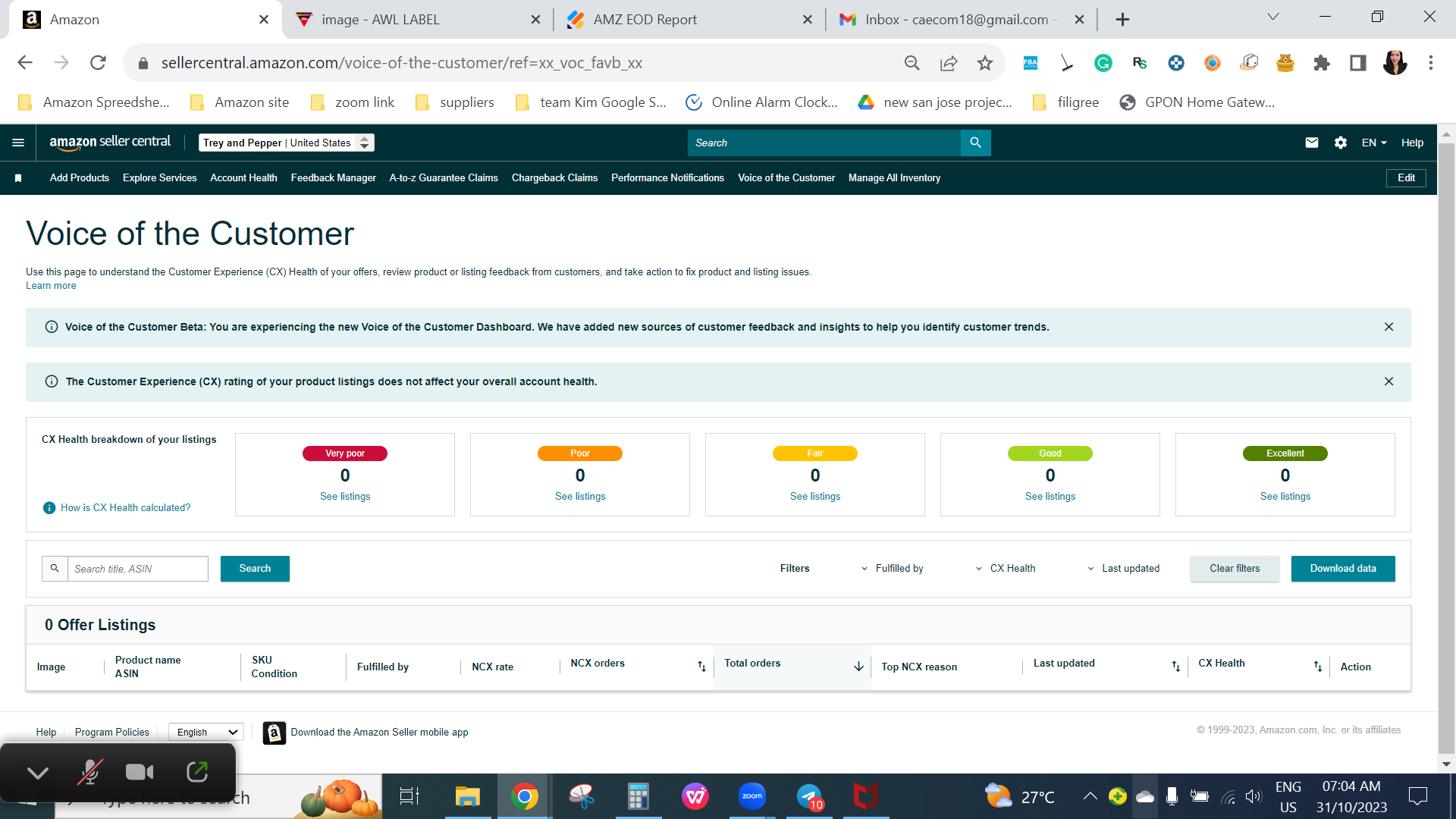1456x819 pixels.
Task: Switch to the Gmail Inbox tab
Action: [962, 20]
